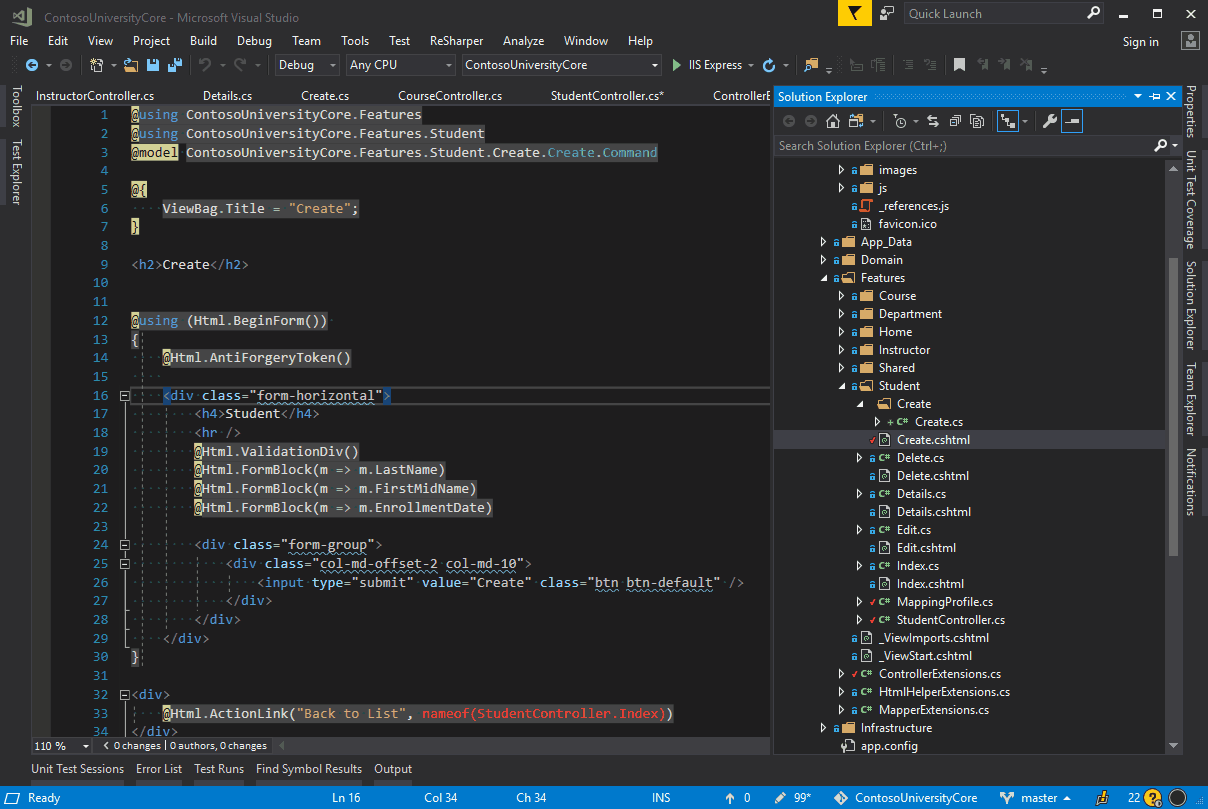Click the Show All Files icon

tap(977, 122)
